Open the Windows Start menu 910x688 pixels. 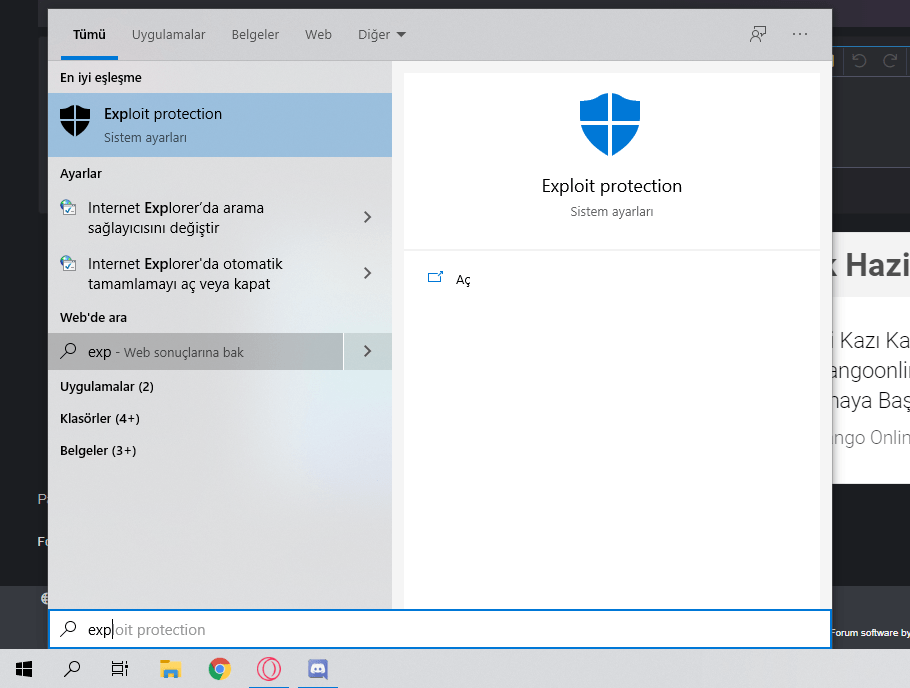tap(24, 669)
